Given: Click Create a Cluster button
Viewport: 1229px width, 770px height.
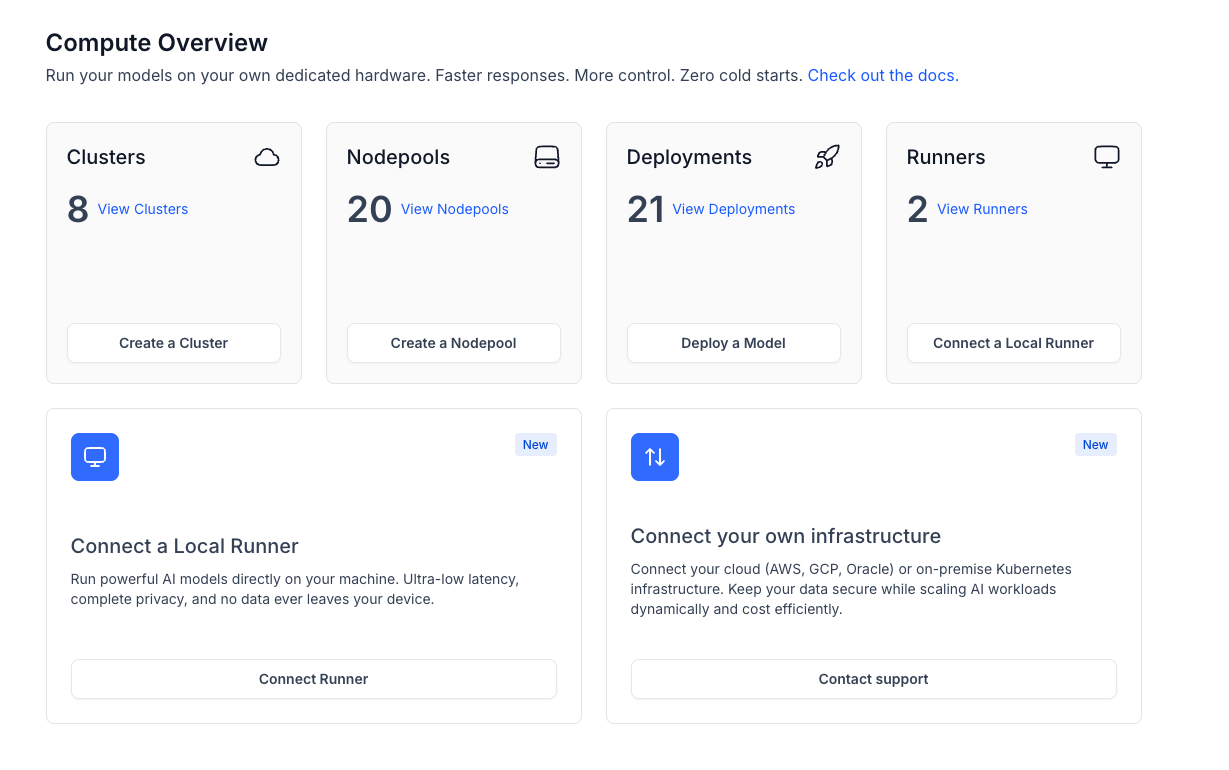Looking at the screenshot, I should pyautogui.click(x=174, y=343).
